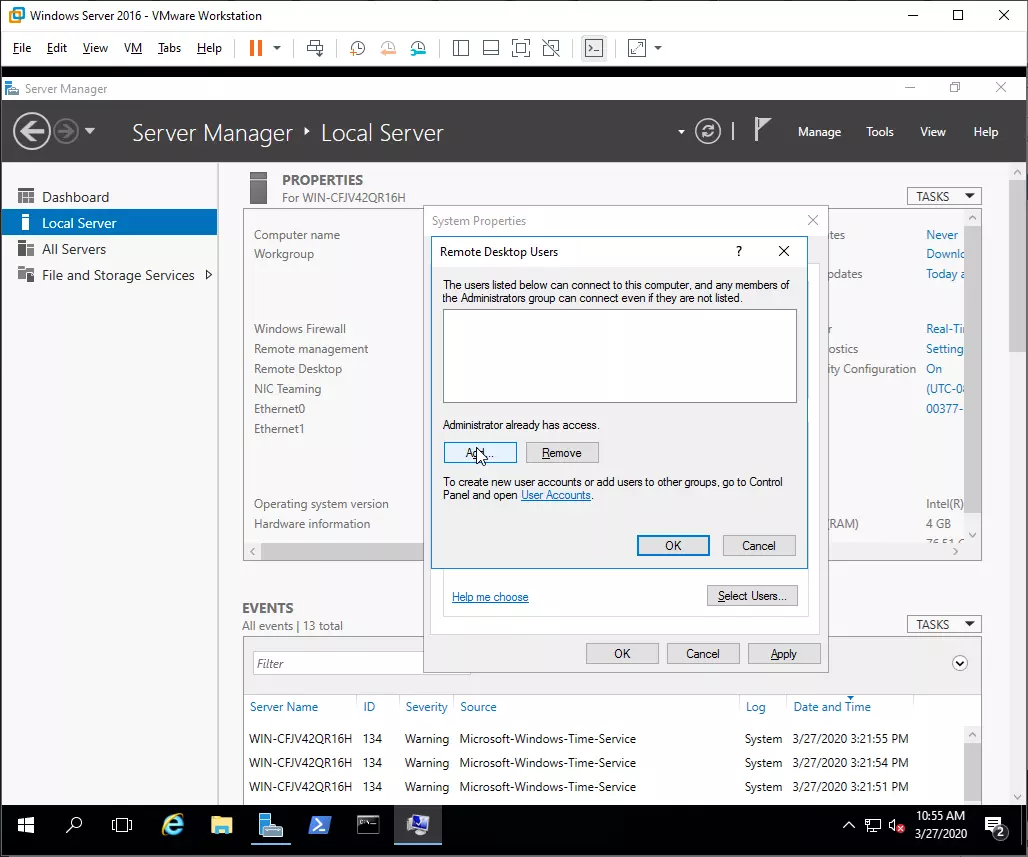The image size is (1028, 857).
Task: Toggle the thumbnail bar icon in VMware toolbar
Action: pyautogui.click(x=491, y=48)
